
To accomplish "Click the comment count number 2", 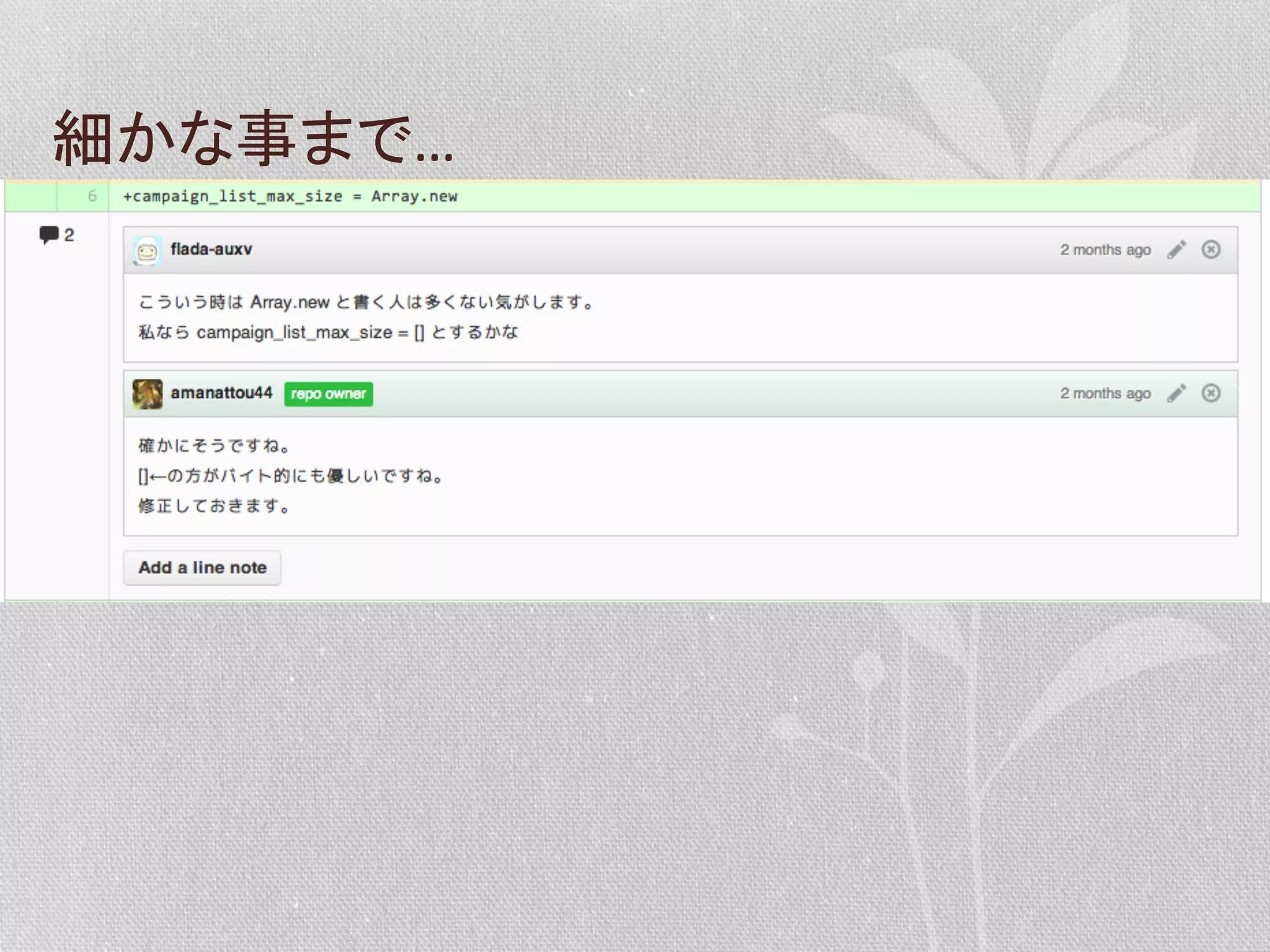I will pyautogui.click(x=69, y=235).
